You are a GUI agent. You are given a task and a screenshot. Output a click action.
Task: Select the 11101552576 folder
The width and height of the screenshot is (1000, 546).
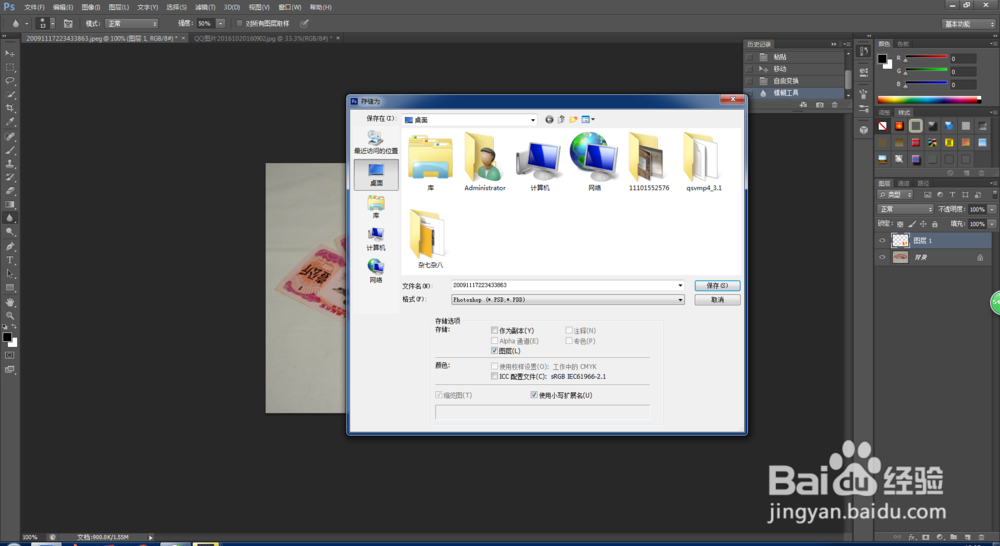649,161
